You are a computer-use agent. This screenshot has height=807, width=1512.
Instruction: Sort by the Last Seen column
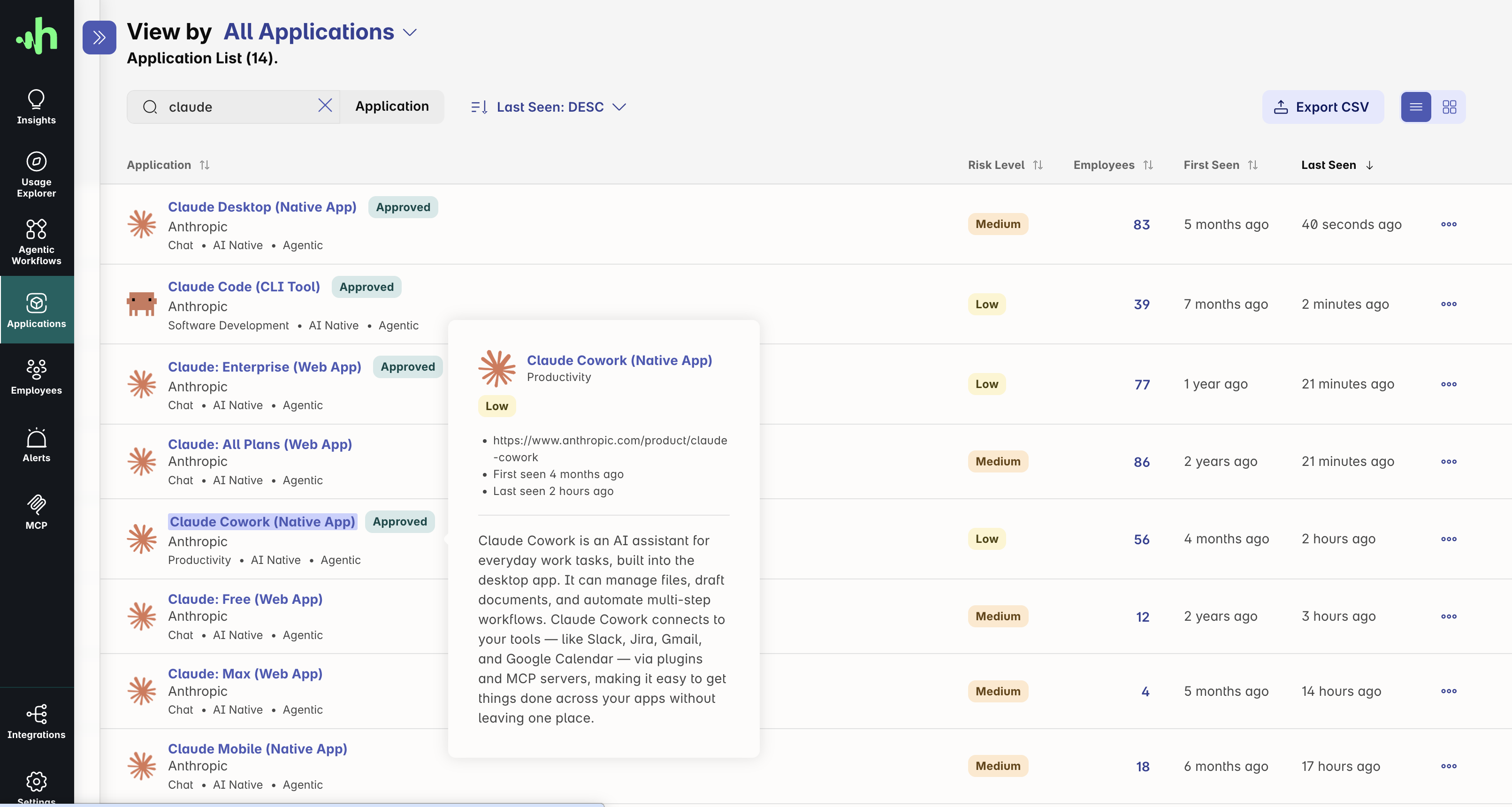click(1338, 165)
